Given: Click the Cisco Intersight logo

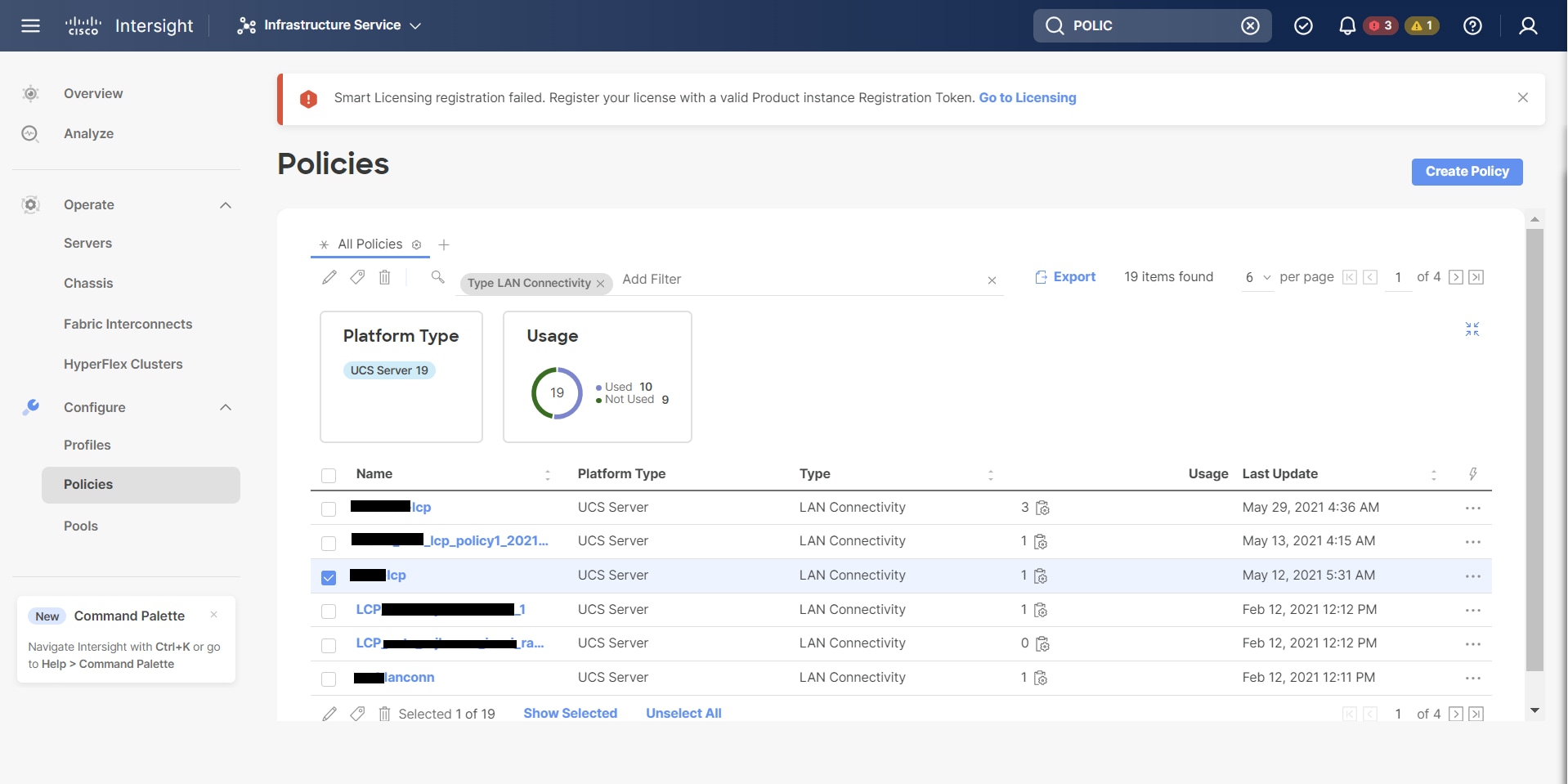Looking at the screenshot, I should (129, 25).
